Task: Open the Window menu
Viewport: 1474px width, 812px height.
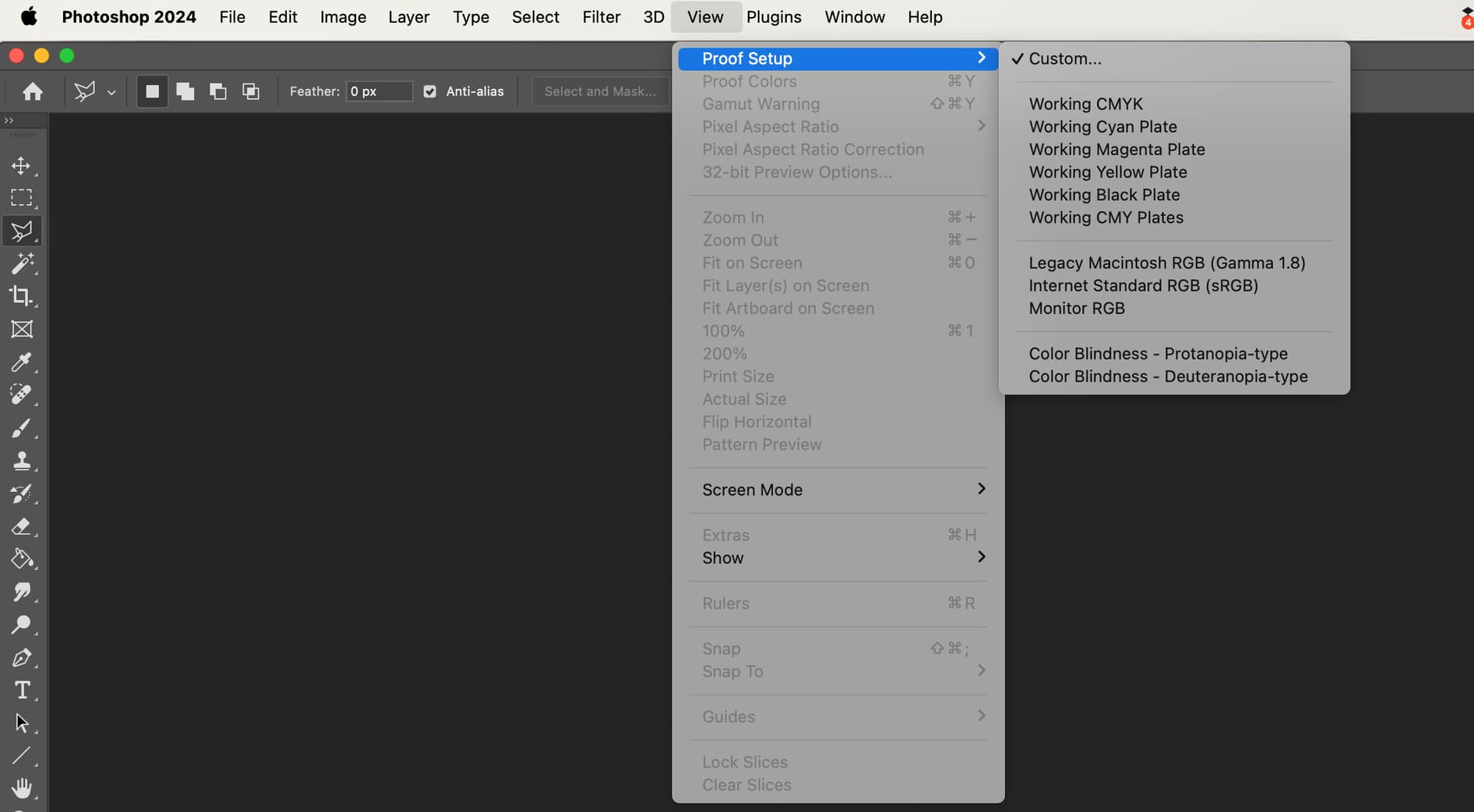Action: coord(854,17)
